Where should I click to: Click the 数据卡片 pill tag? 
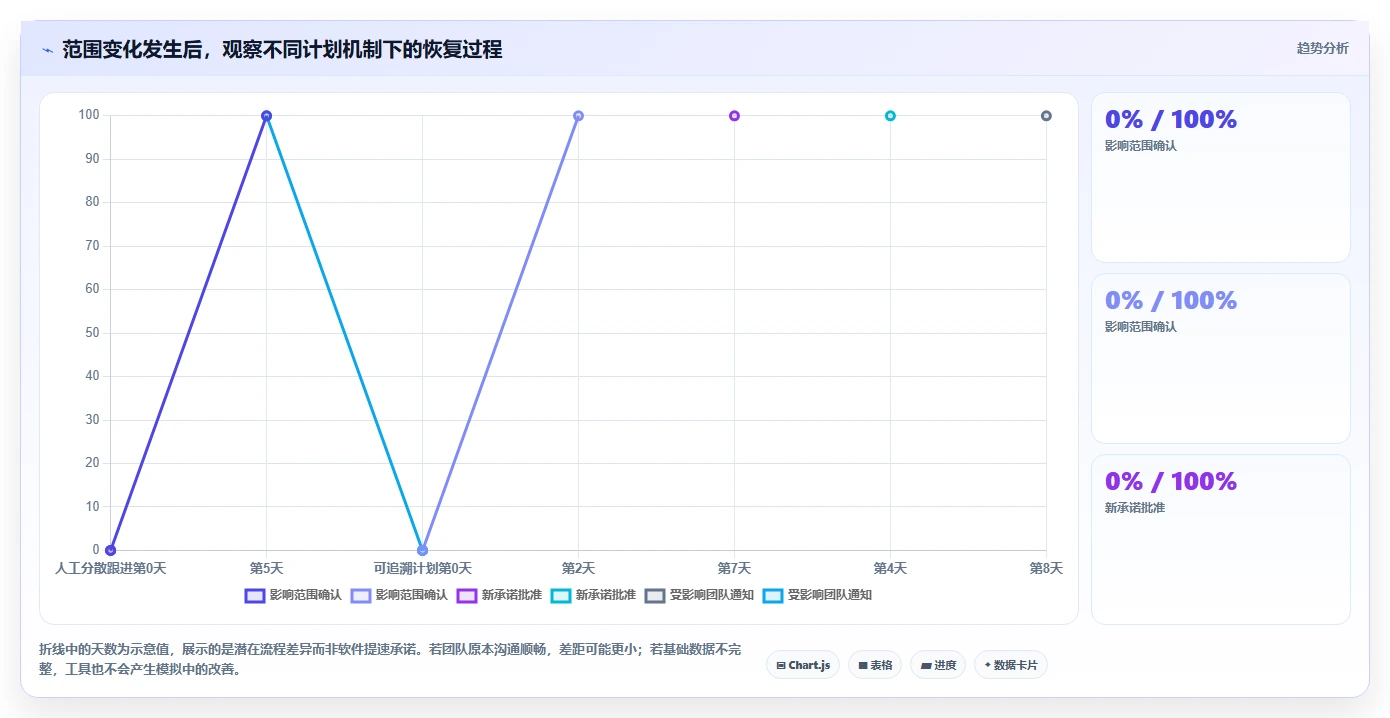pyautogui.click(x=1011, y=665)
